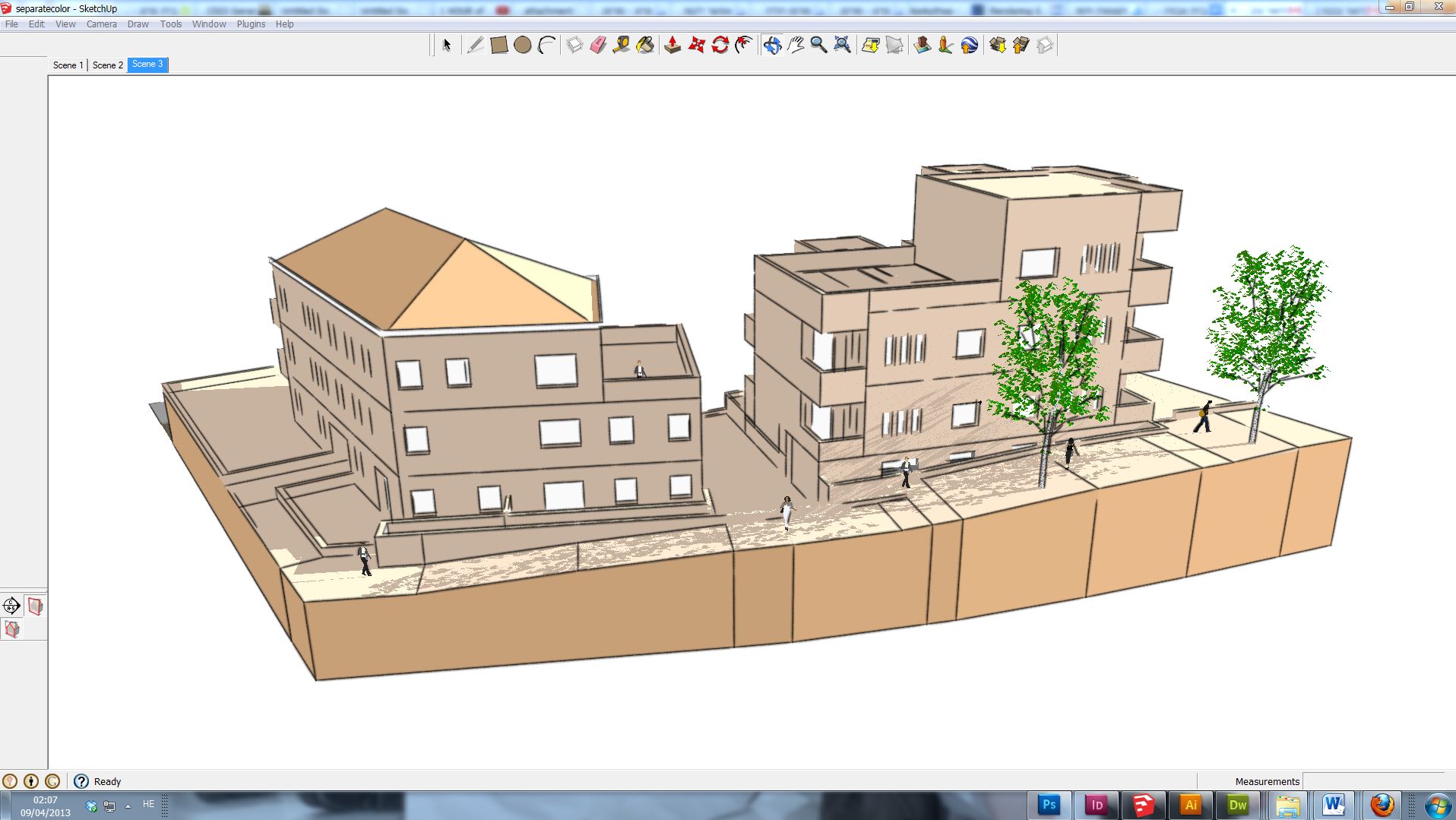The image size is (1456, 820).
Task: Activate the Rotate tool
Action: [x=720, y=45]
